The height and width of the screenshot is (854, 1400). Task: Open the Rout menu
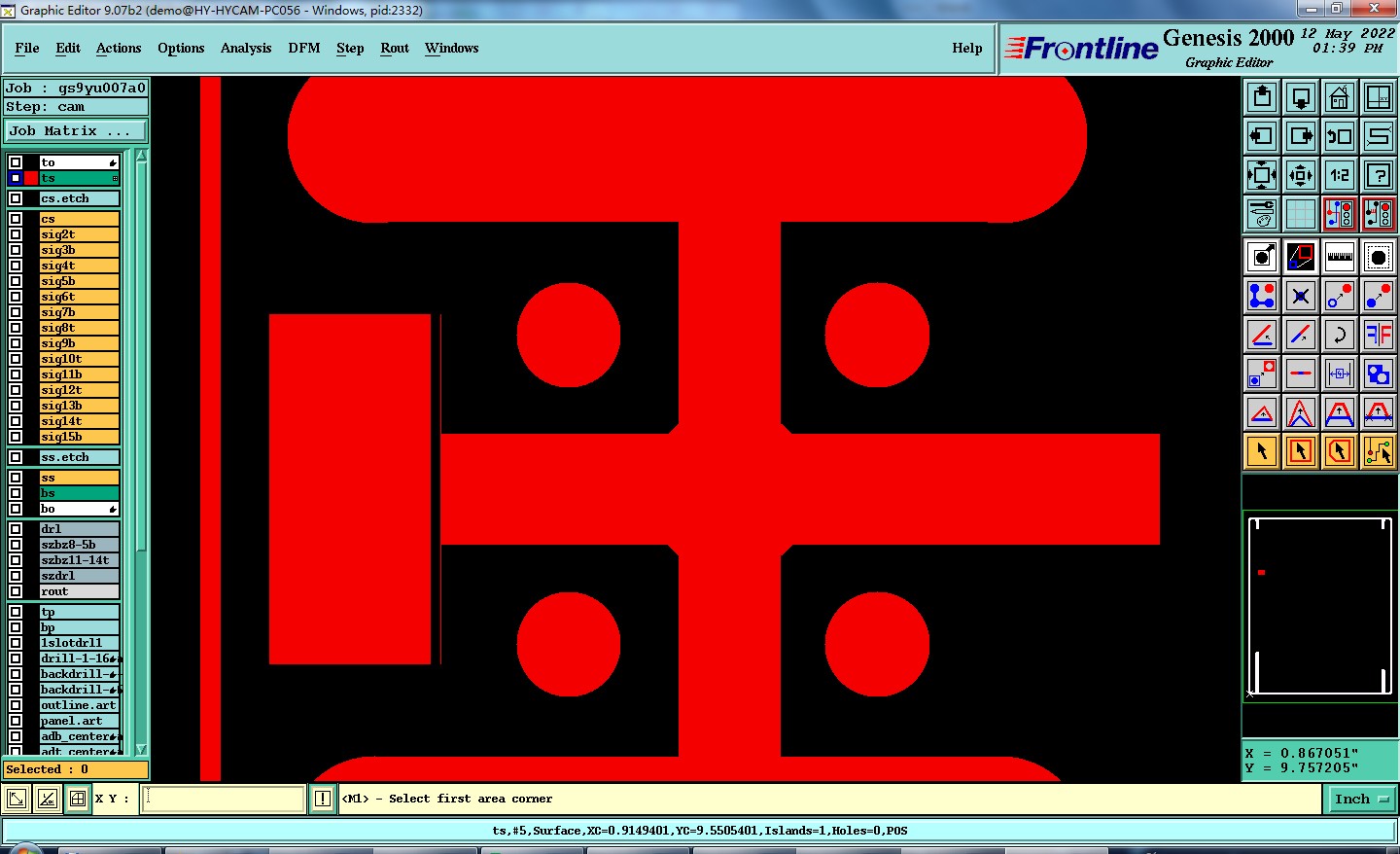click(x=395, y=48)
